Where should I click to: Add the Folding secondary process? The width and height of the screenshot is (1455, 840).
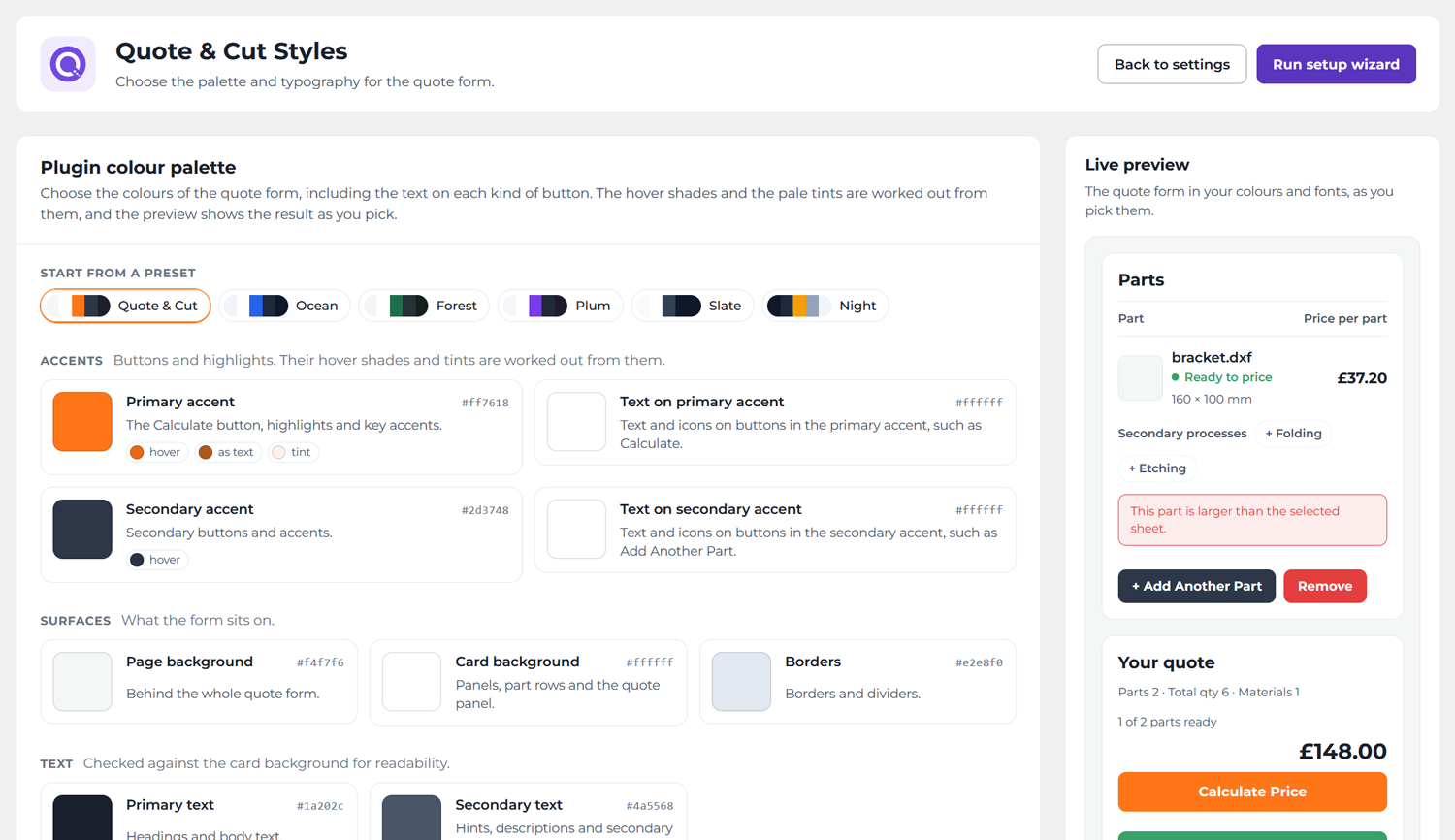[1293, 434]
